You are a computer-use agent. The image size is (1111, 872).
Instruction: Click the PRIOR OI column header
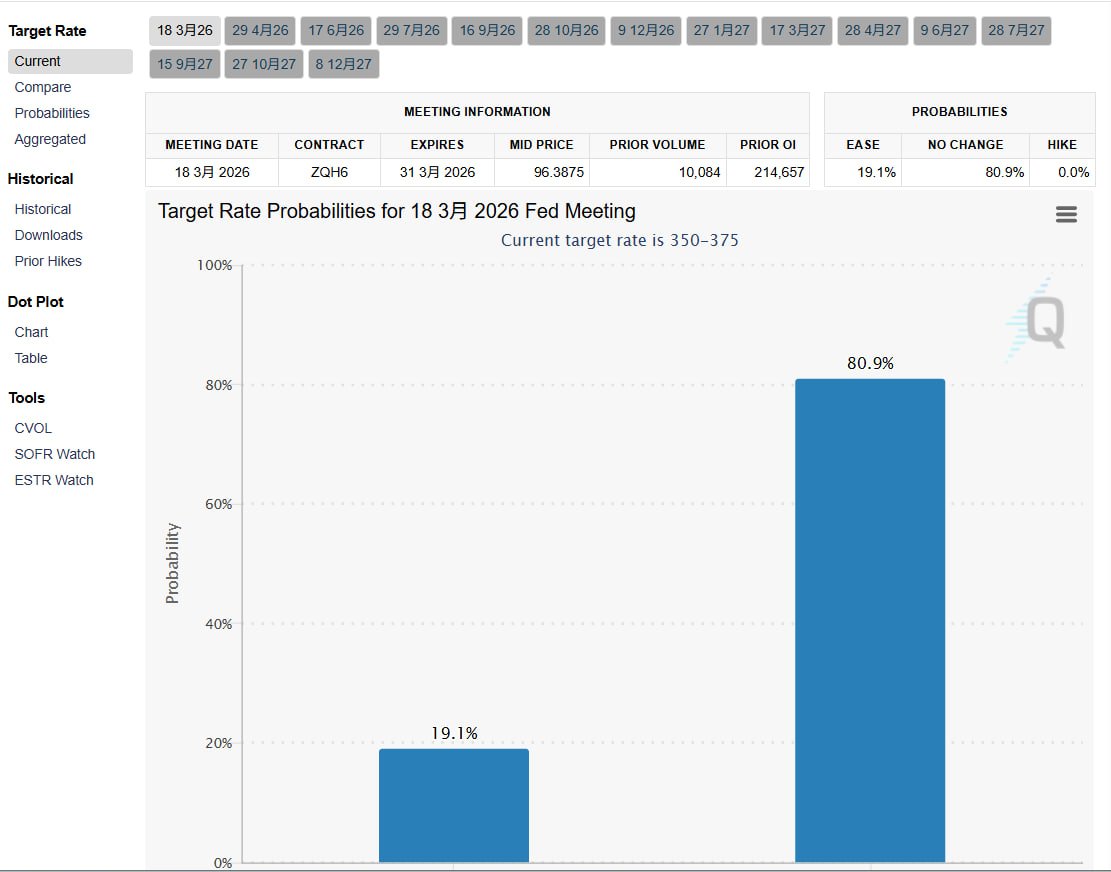click(x=768, y=145)
